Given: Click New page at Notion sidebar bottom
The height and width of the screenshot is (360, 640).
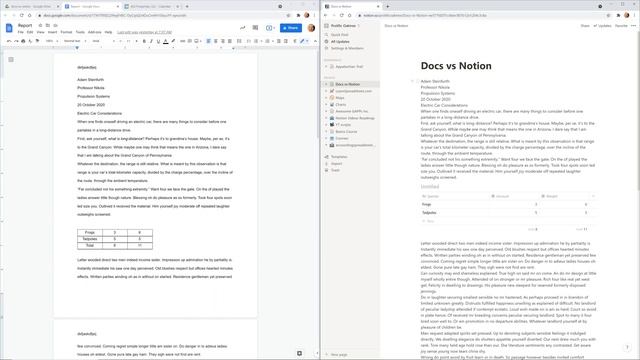Looking at the screenshot, I should pos(336,355).
